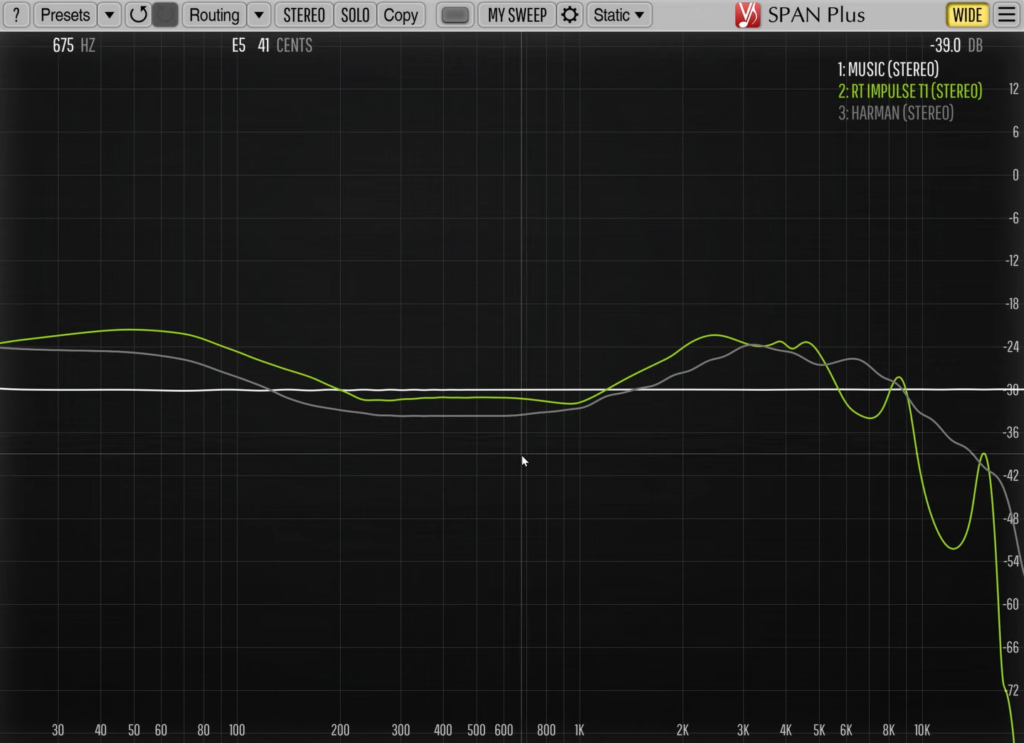Click the MY SWEEP mode name
The height and width of the screenshot is (743, 1024).
[517, 14]
